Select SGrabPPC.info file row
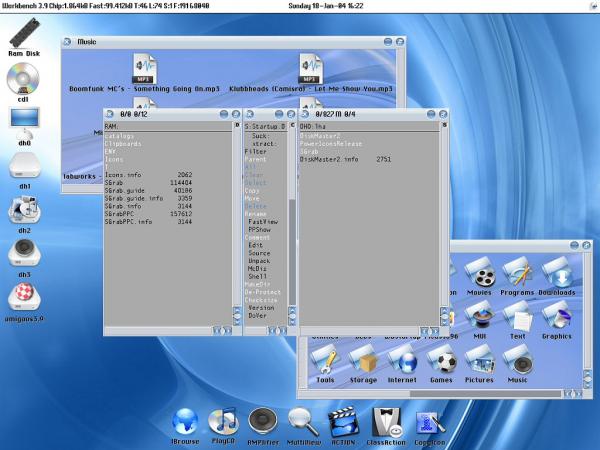This screenshot has width=600, height=450. [x=148, y=222]
